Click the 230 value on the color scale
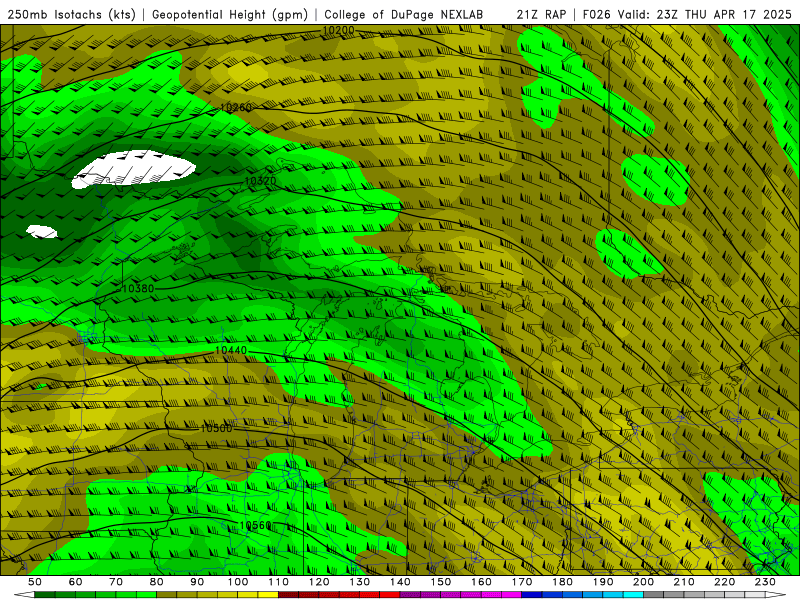The width and height of the screenshot is (800, 600). point(765,582)
